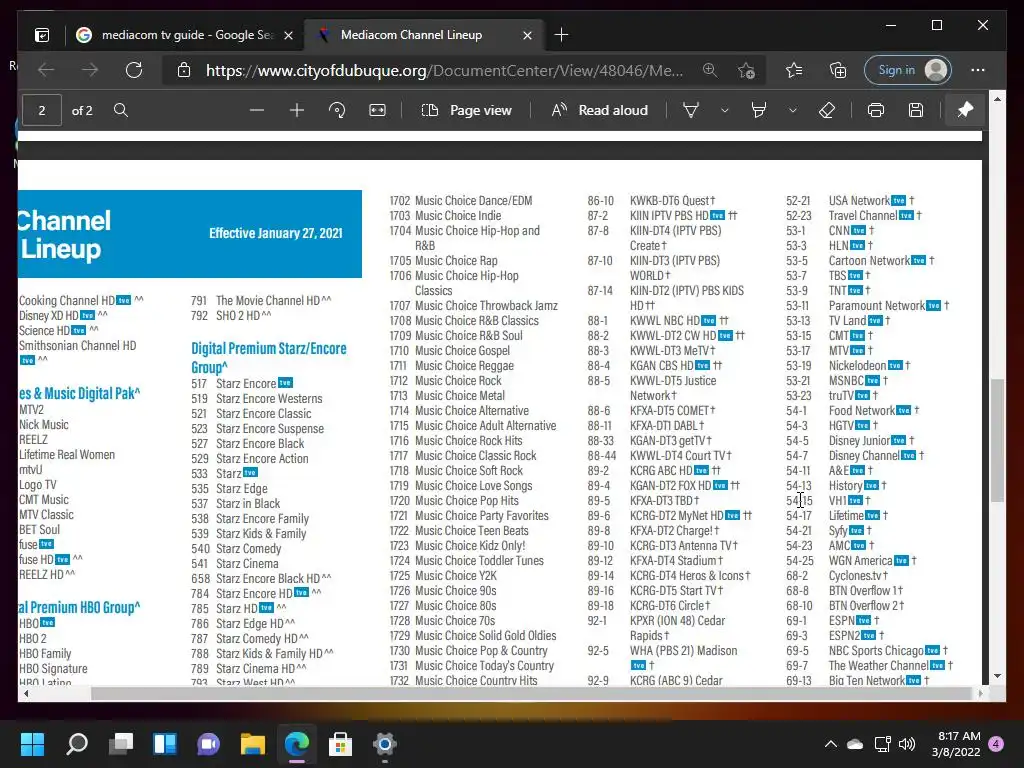Switch to mediacom tv guide Google Search tab

(185, 35)
